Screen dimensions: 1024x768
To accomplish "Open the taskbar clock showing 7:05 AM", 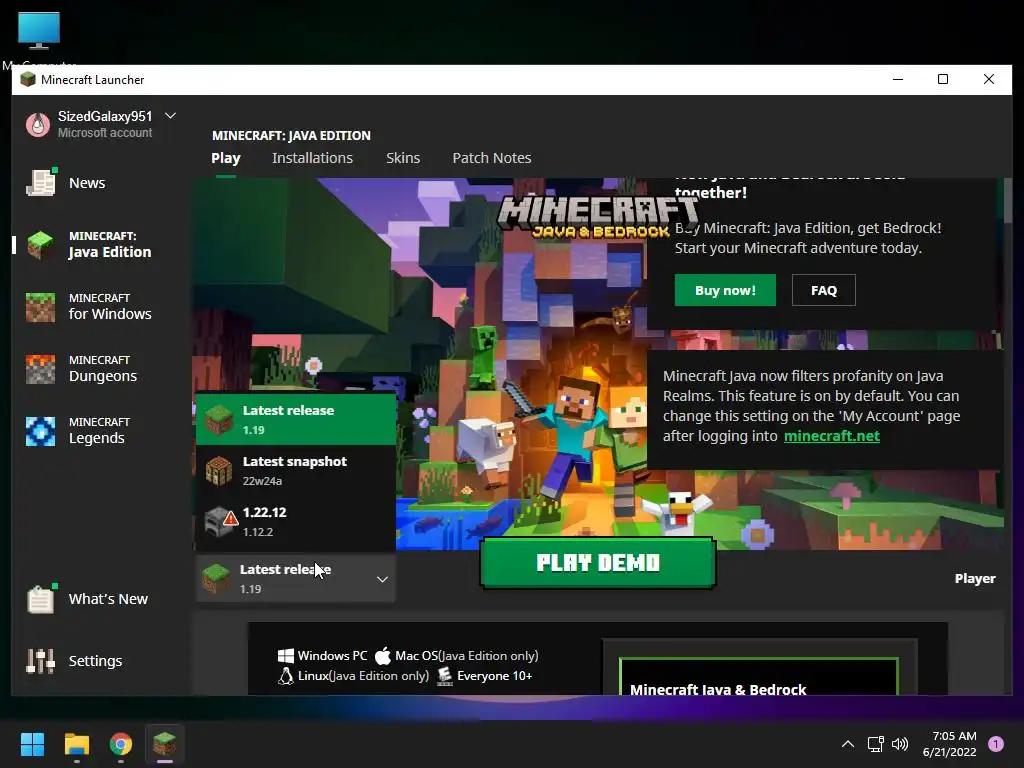I will point(950,744).
